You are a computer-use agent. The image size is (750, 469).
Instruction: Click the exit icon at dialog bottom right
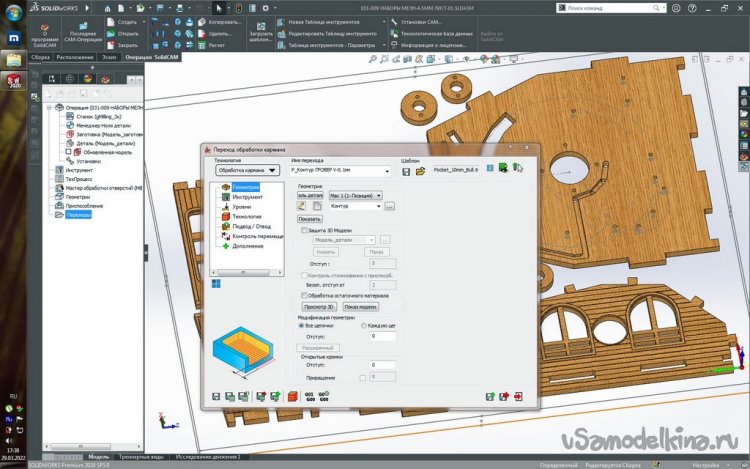[x=516, y=397]
